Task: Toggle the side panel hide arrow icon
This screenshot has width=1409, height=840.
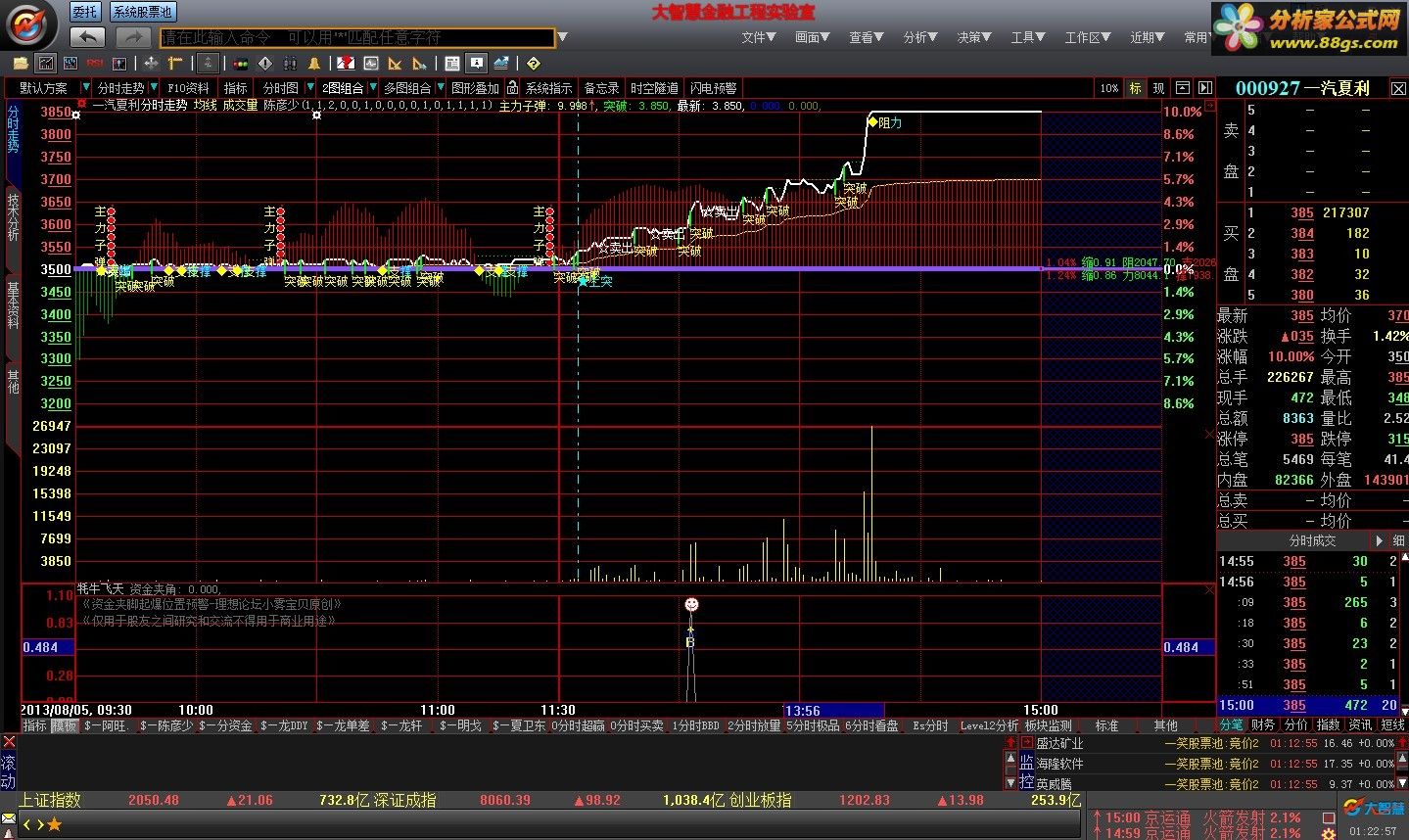Action: [1205, 88]
